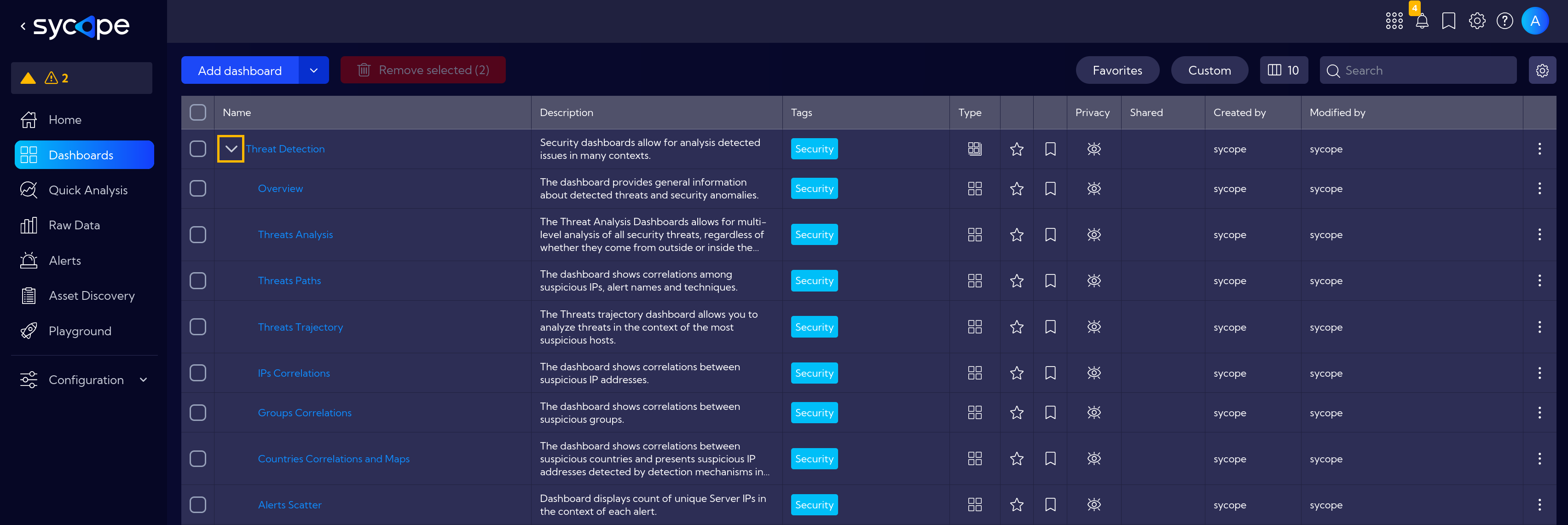Open the Threat Detection group link
The height and width of the screenshot is (525, 1568).
pyautogui.click(x=285, y=149)
